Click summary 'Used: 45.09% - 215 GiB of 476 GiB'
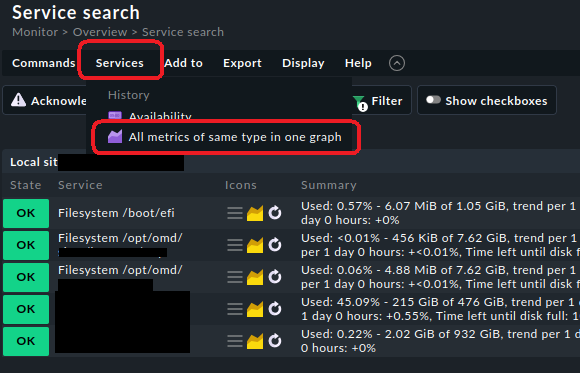 (403, 302)
